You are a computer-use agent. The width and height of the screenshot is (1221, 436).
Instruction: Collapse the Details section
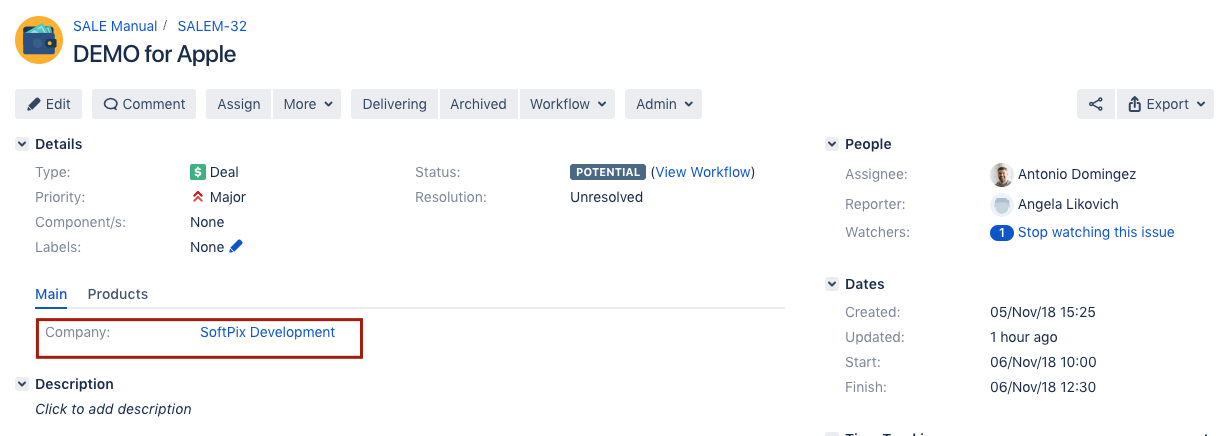click(22, 145)
